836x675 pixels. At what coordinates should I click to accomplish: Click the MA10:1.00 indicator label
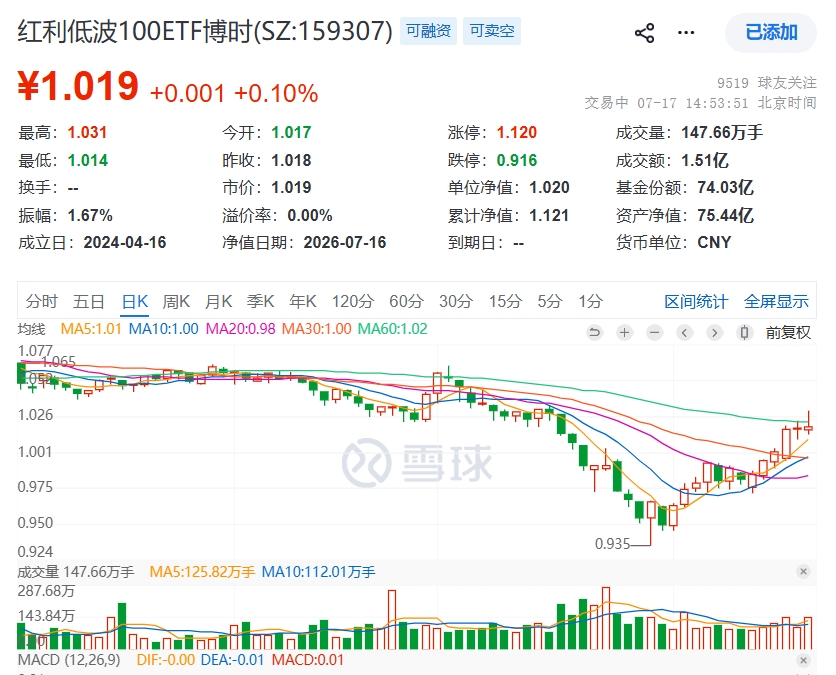pyautogui.click(x=164, y=328)
